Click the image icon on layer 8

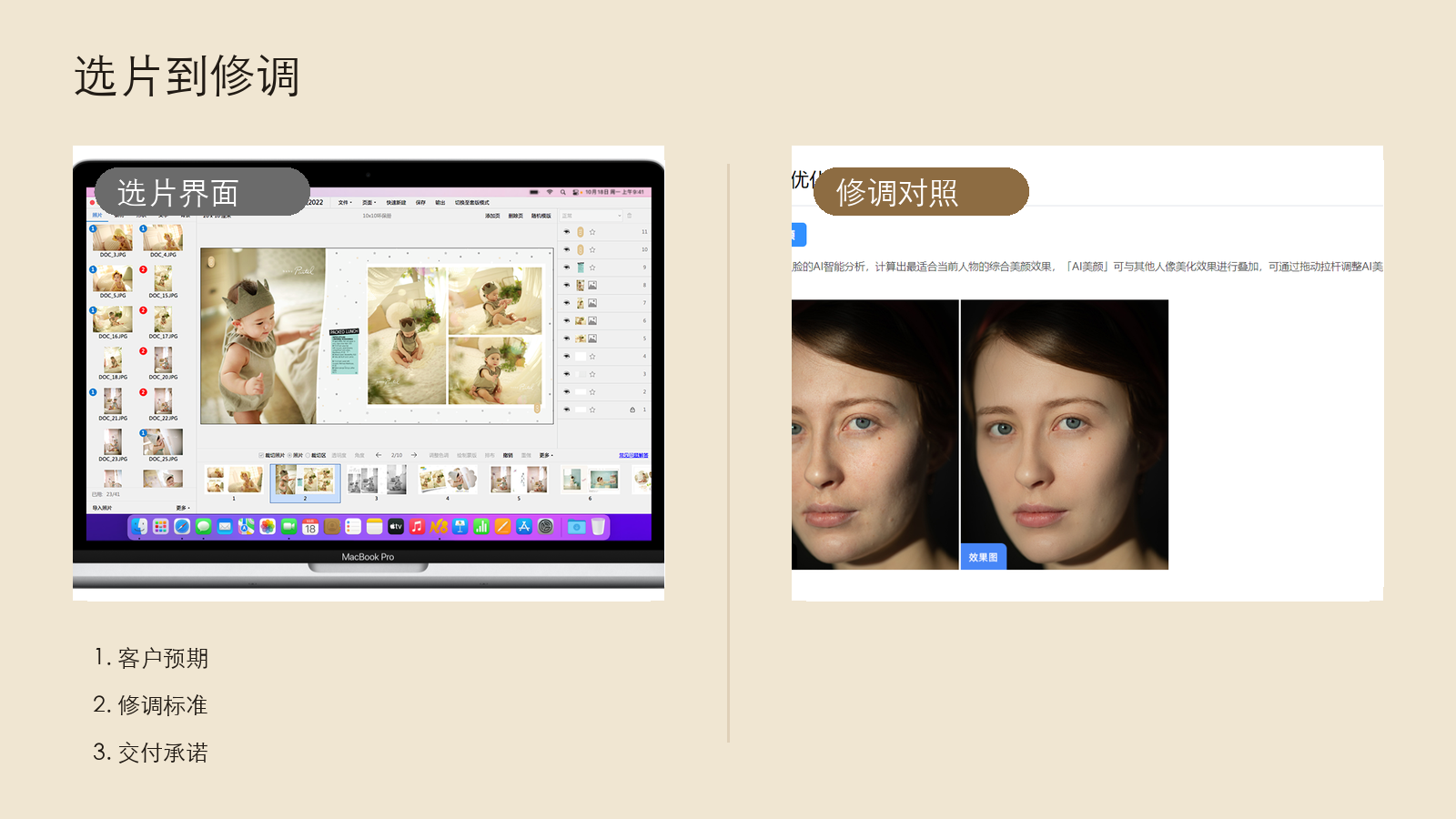[592, 285]
